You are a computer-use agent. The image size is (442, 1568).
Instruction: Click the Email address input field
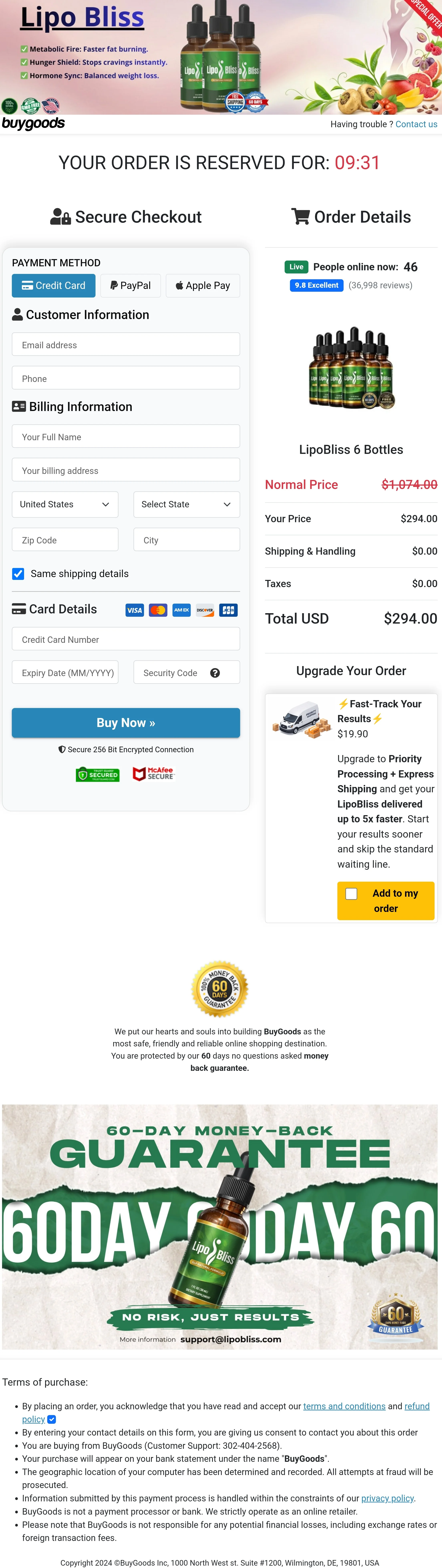click(126, 344)
